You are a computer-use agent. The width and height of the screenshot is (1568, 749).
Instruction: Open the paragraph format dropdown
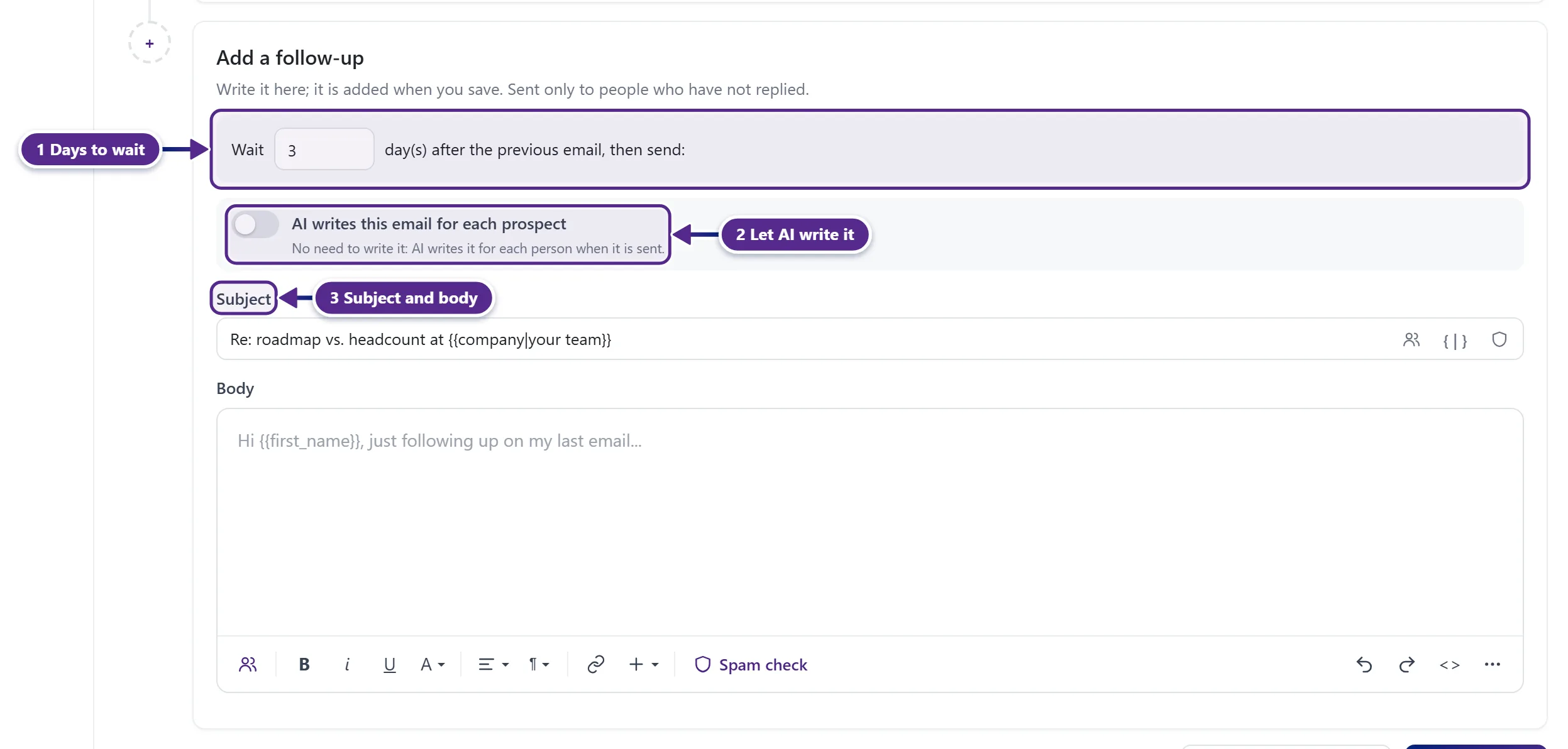point(539,665)
